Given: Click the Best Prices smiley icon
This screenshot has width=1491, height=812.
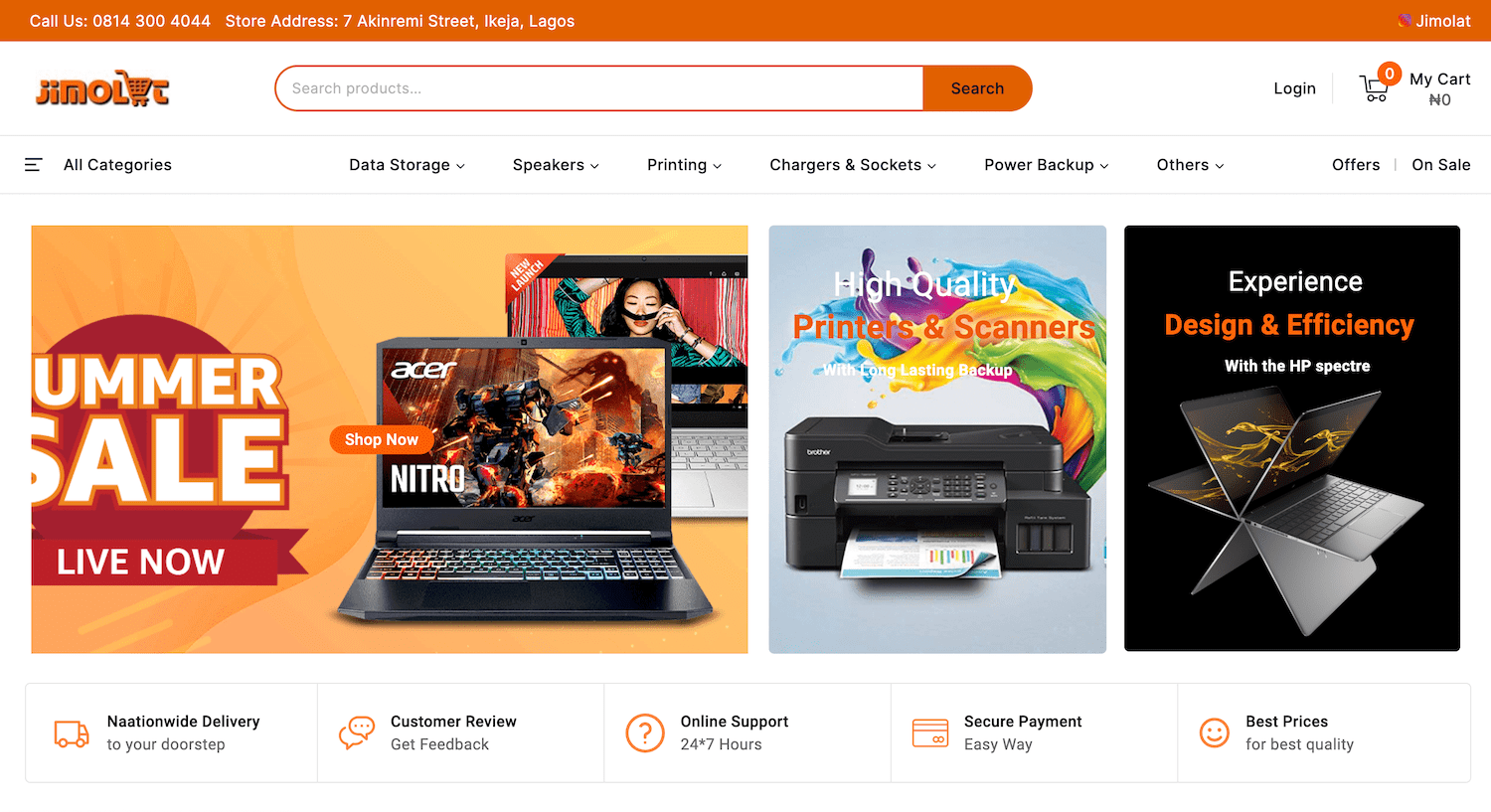Looking at the screenshot, I should click(1215, 733).
